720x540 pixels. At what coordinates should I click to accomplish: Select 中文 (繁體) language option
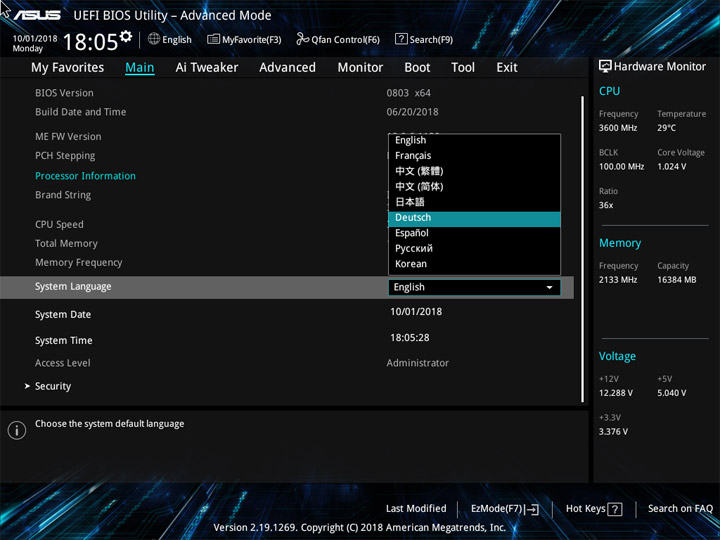(x=474, y=171)
